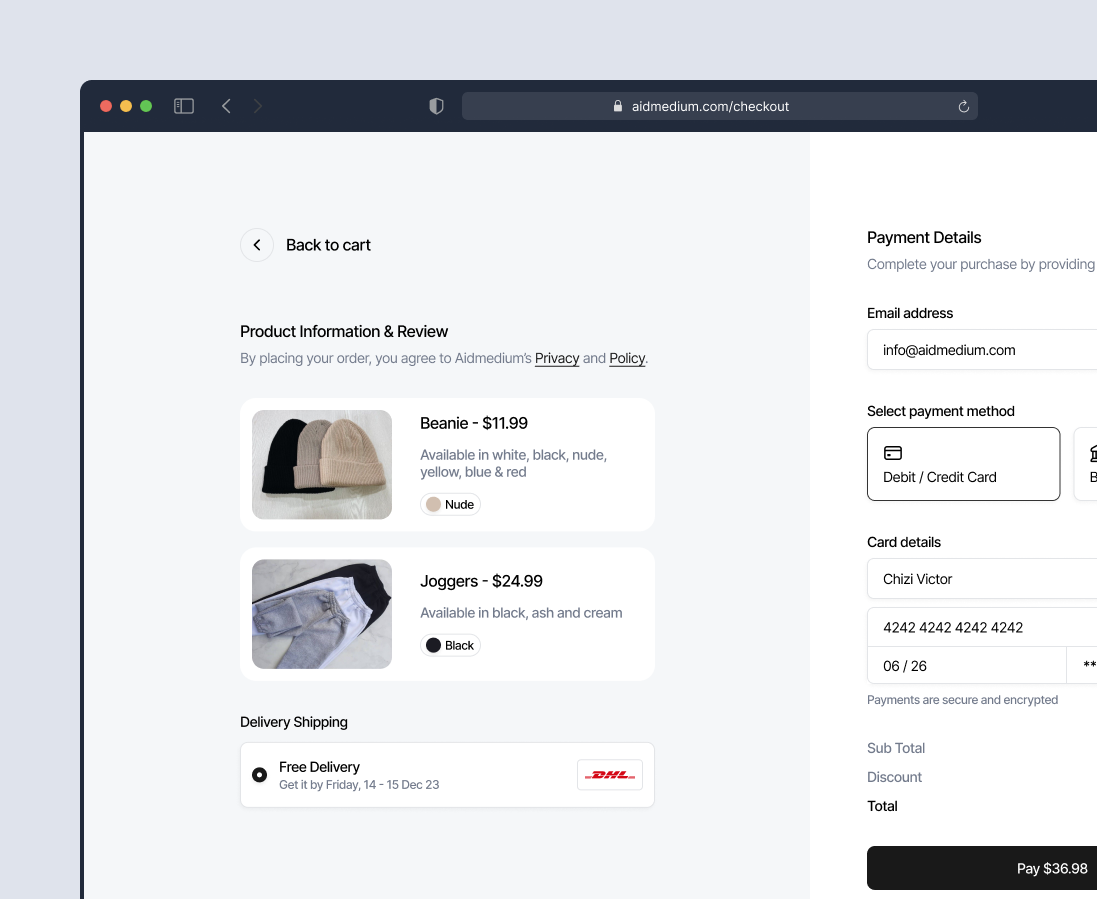Click the aidmedium.com/checkout address bar

(720, 106)
